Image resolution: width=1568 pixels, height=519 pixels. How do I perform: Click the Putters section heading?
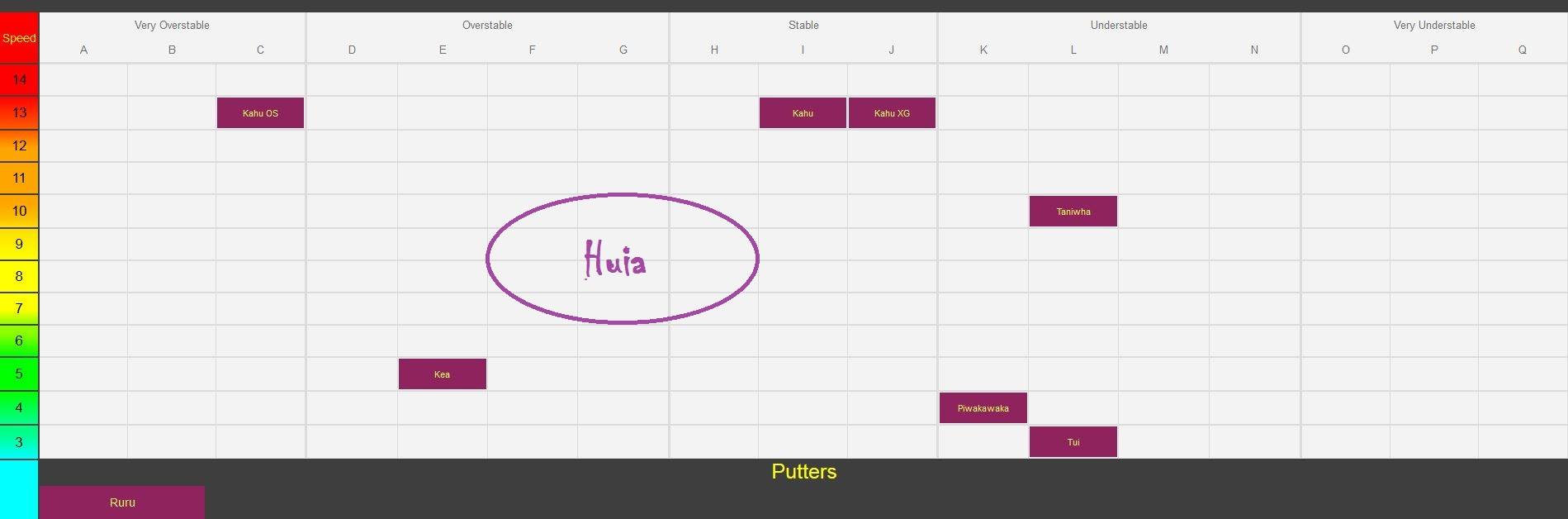pos(804,472)
